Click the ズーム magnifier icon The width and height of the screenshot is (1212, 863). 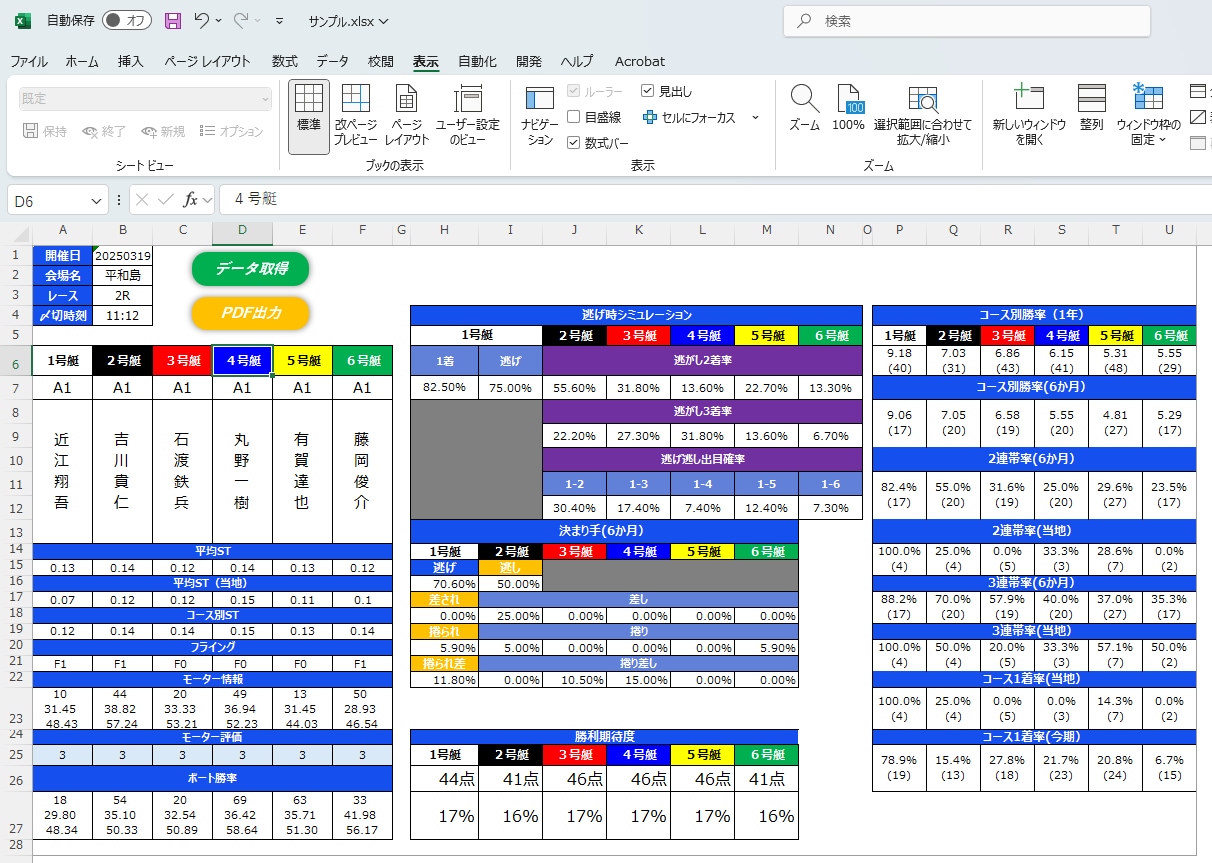[x=804, y=98]
